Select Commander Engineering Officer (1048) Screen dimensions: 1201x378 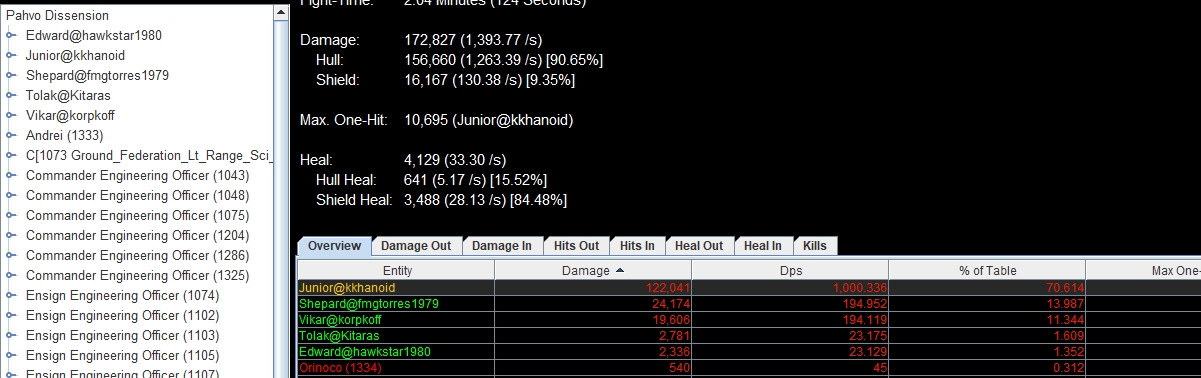pos(137,196)
